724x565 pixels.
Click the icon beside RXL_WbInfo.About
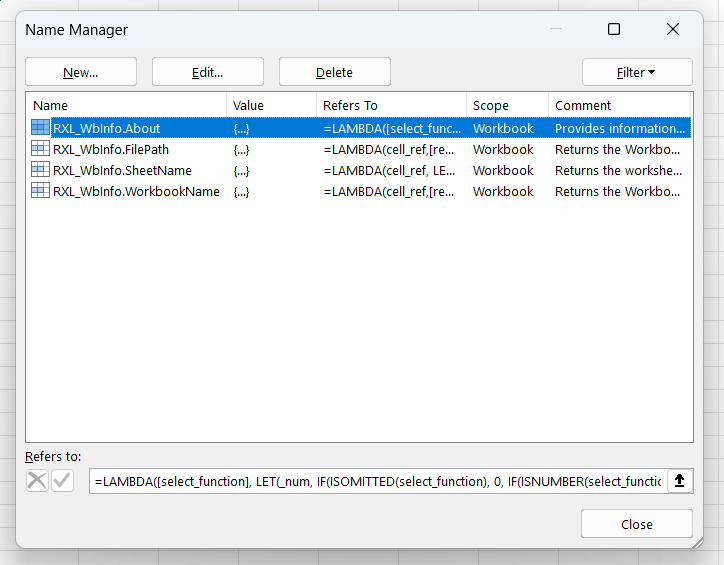40,128
